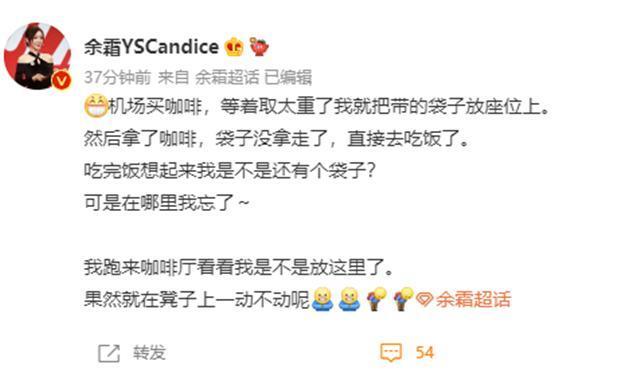Click the second smiling emoji in last line
This screenshot has width=640, height=392.
point(350,299)
